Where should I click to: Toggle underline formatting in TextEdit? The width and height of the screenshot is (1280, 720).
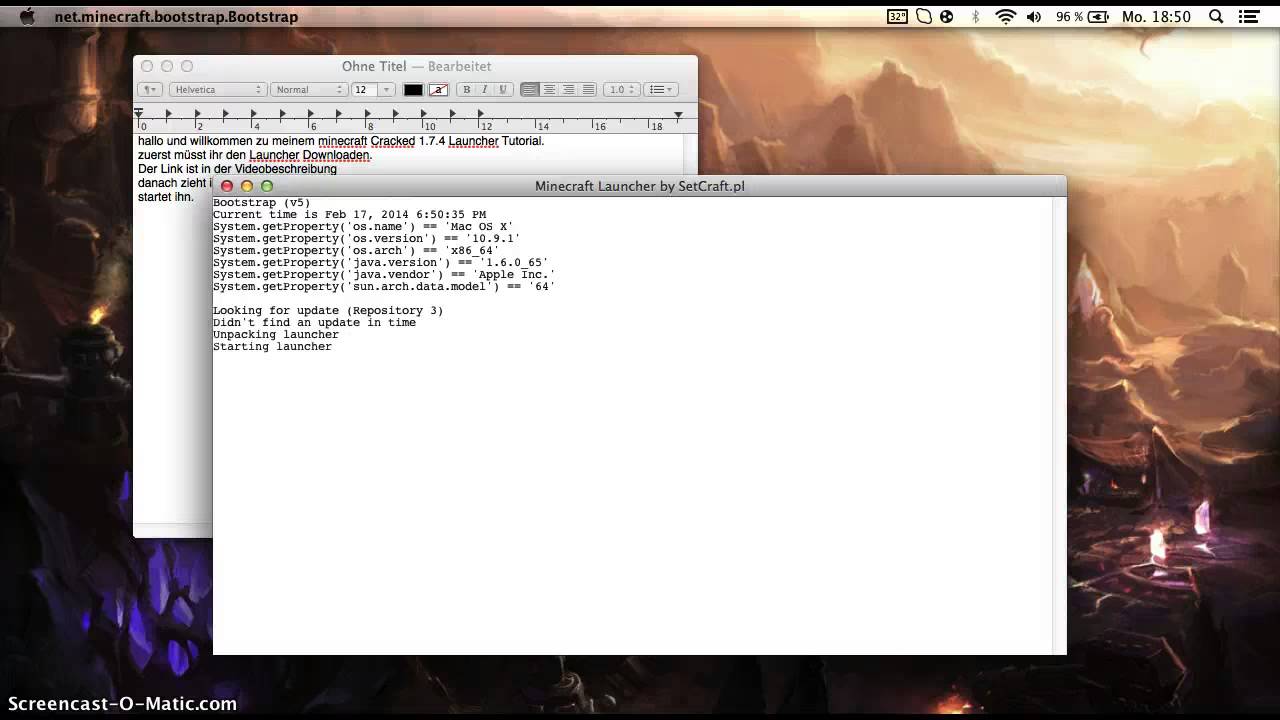click(503, 90)
